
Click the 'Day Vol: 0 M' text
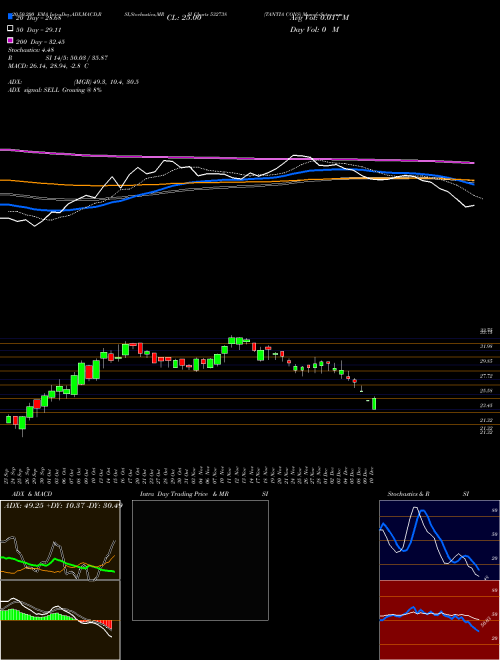pyautogui.click(x=314, y=30)
